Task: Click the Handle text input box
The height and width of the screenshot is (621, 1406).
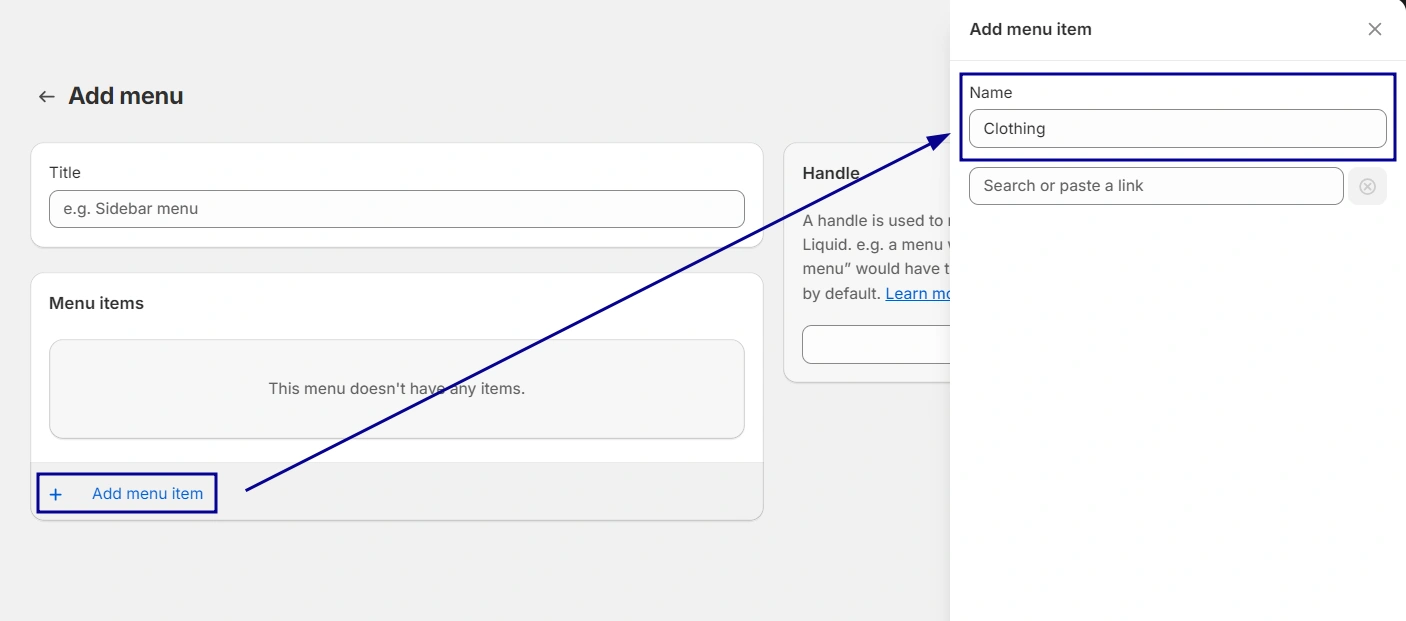Action: [876, 344]
